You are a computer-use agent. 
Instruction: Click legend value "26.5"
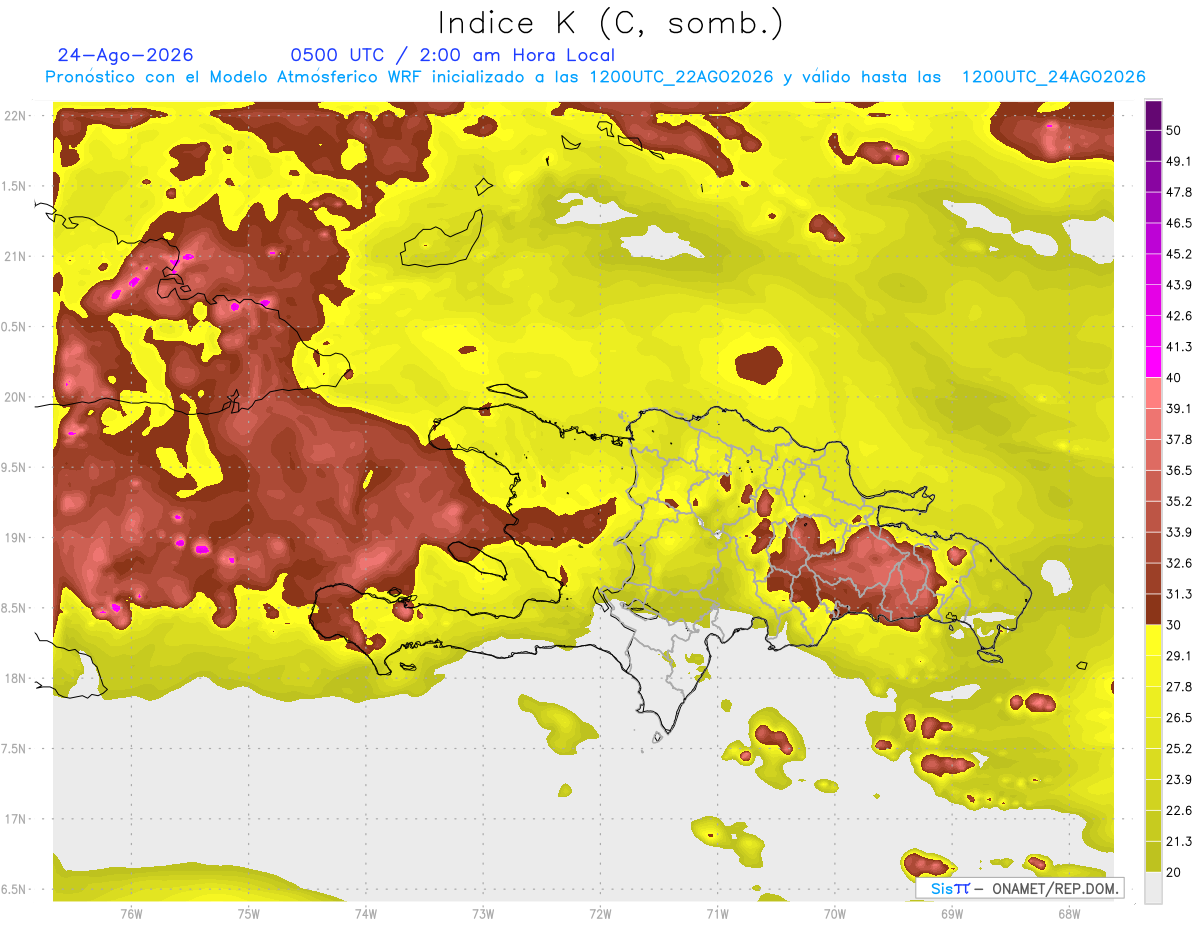pos(1179,718)
